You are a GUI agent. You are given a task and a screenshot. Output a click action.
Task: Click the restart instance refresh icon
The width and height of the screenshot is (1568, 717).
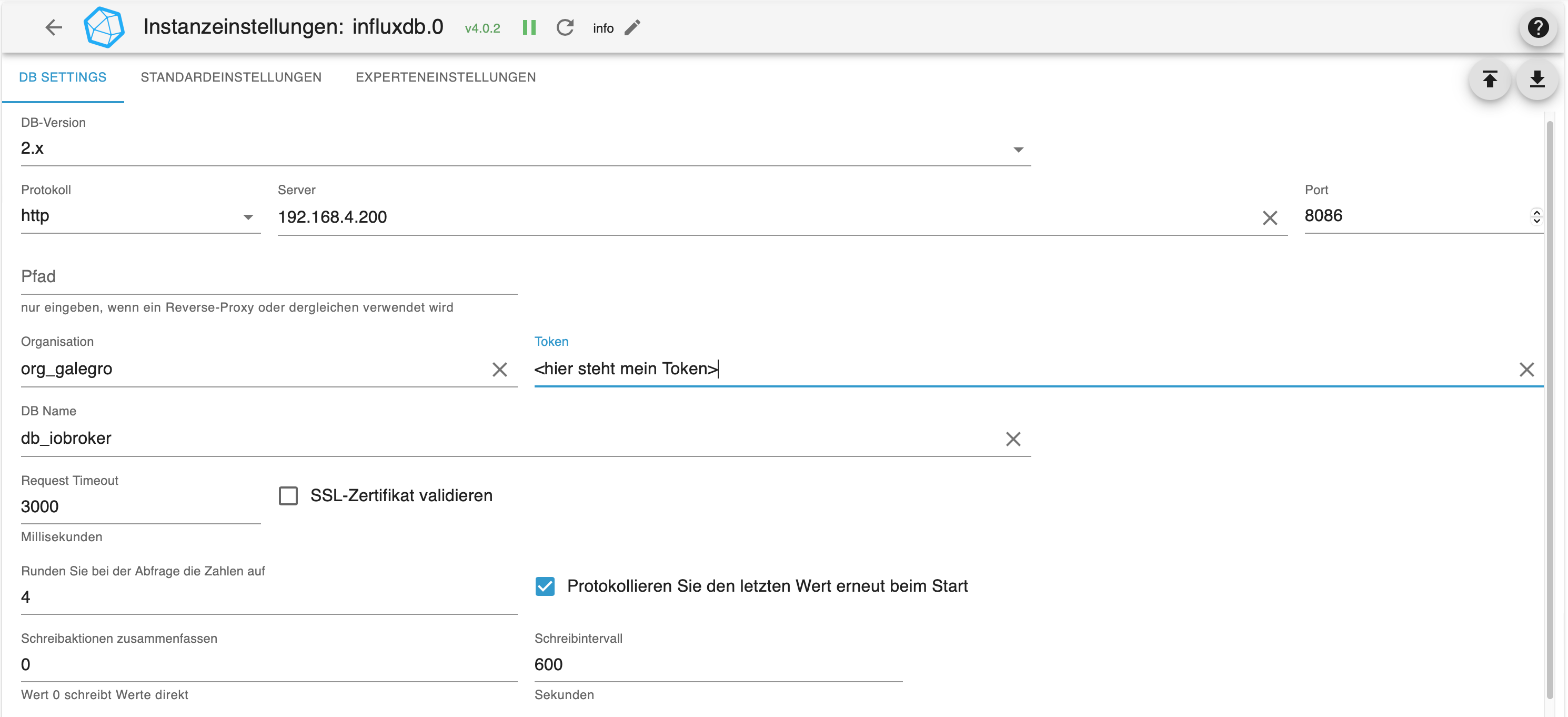coord(565,27)
